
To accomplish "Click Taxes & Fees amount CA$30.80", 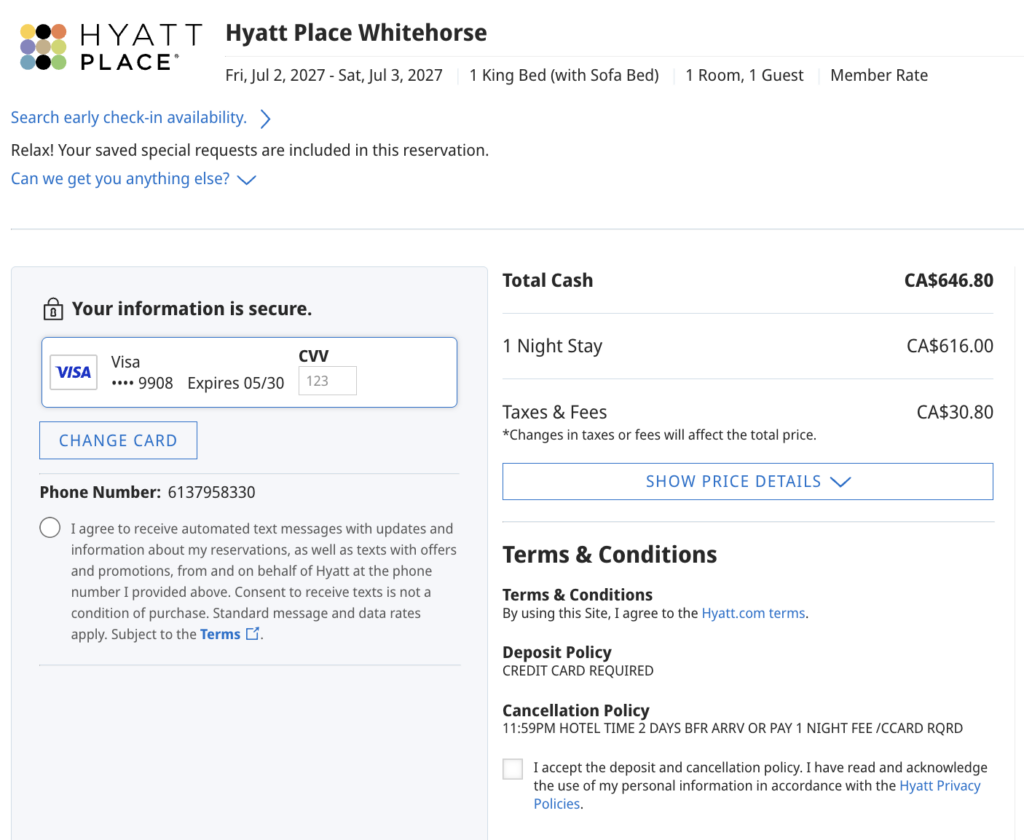I will pos(955,412).
